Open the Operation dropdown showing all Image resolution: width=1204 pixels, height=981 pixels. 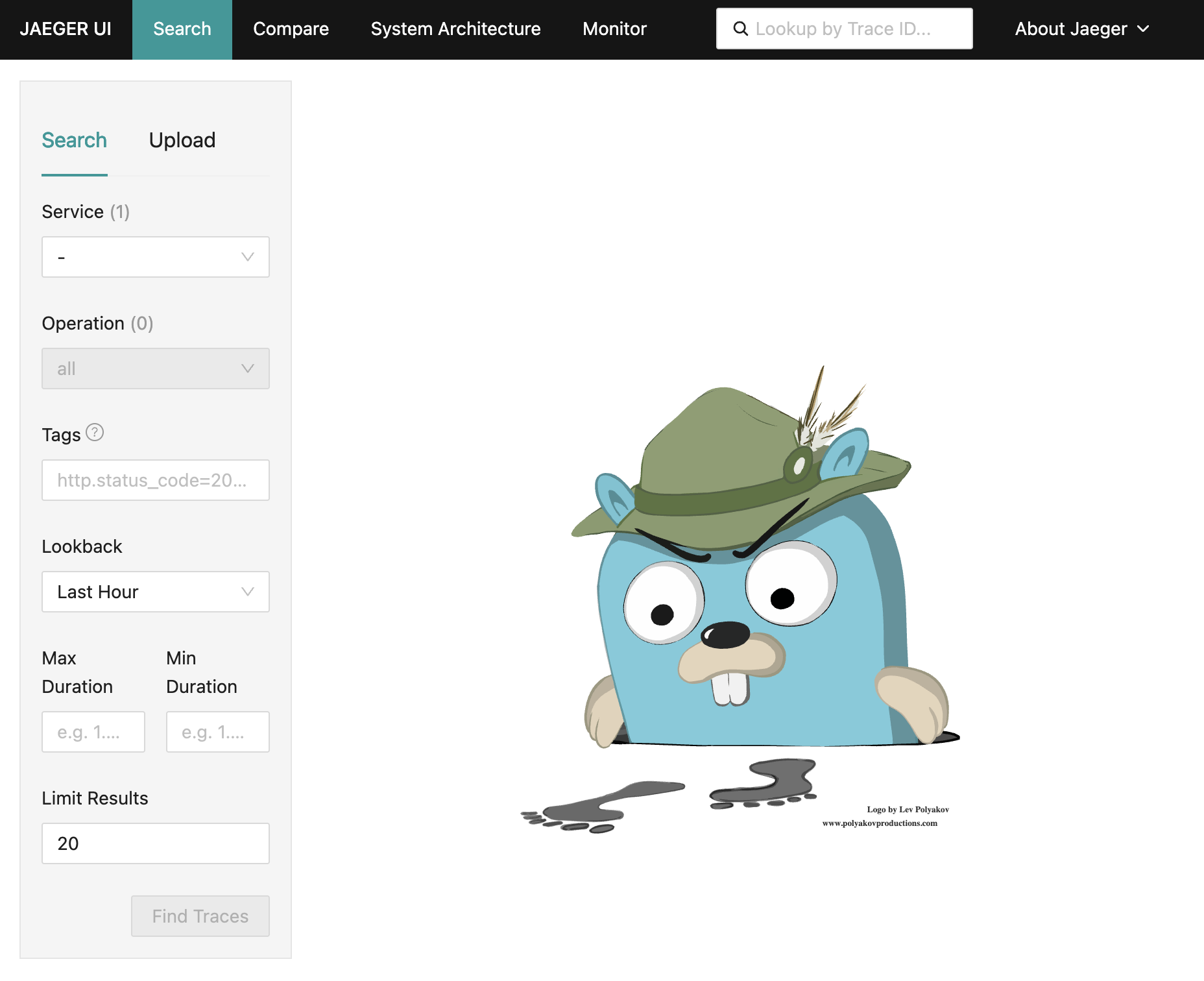tap(155, 369)
